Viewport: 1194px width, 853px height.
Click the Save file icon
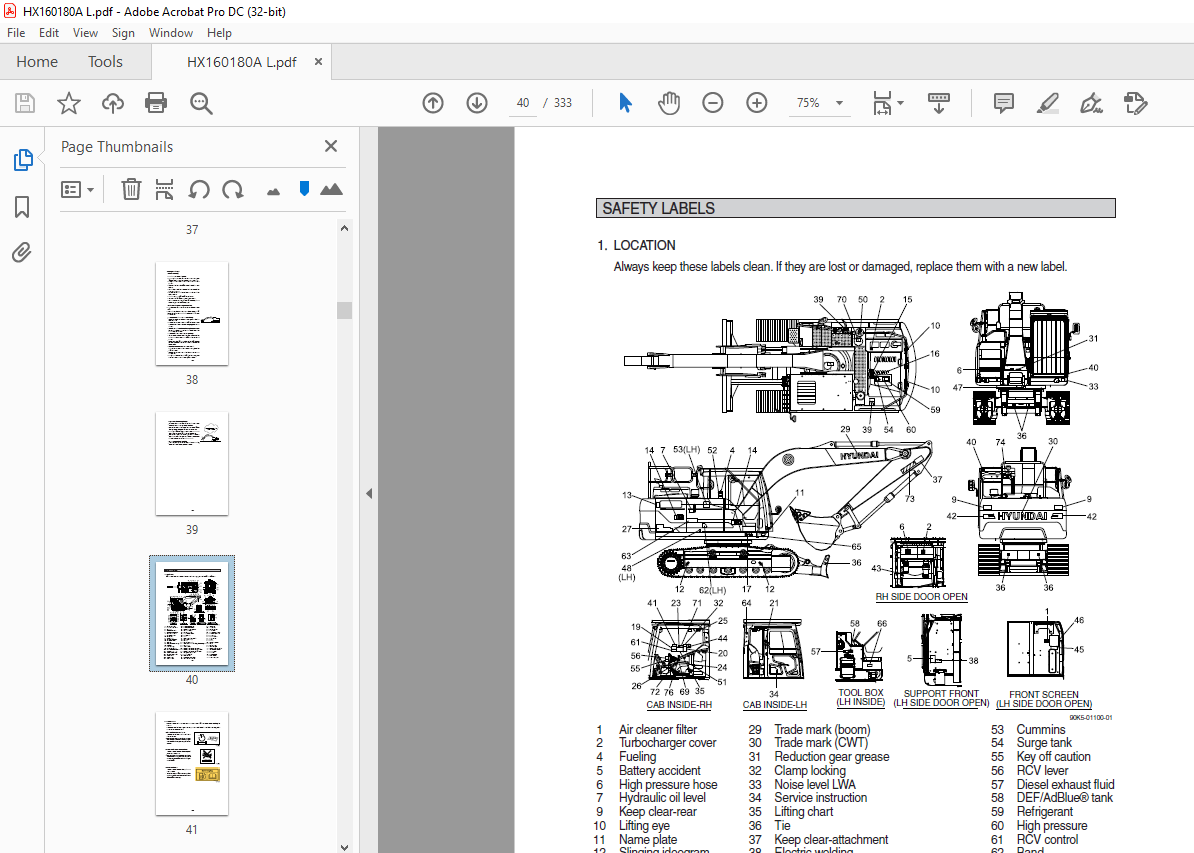[25, 103]
